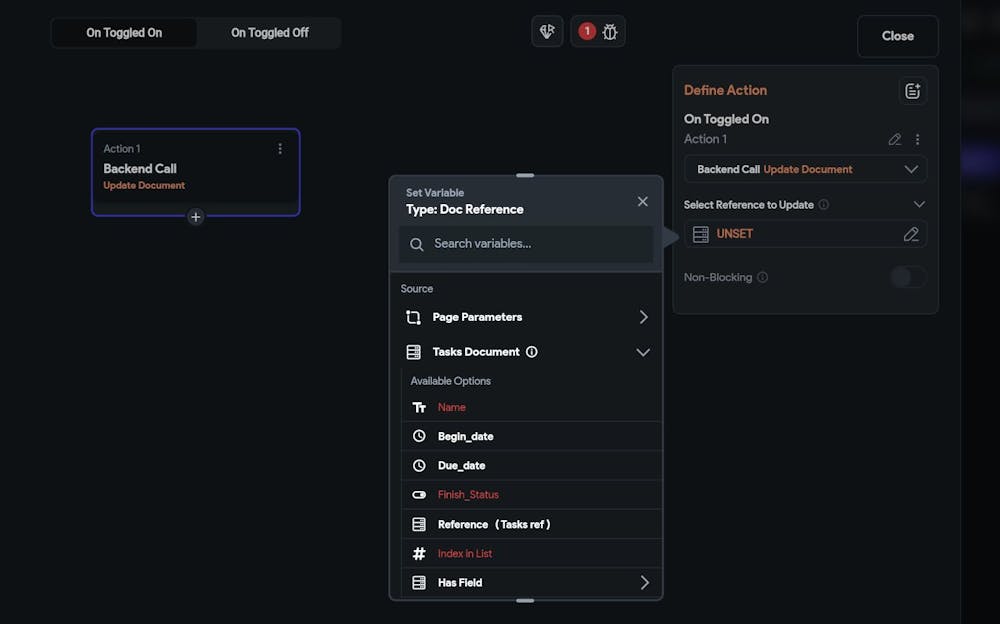Click the Tasks Document database icon
The image size is (1000, 624).
(413, 352)
